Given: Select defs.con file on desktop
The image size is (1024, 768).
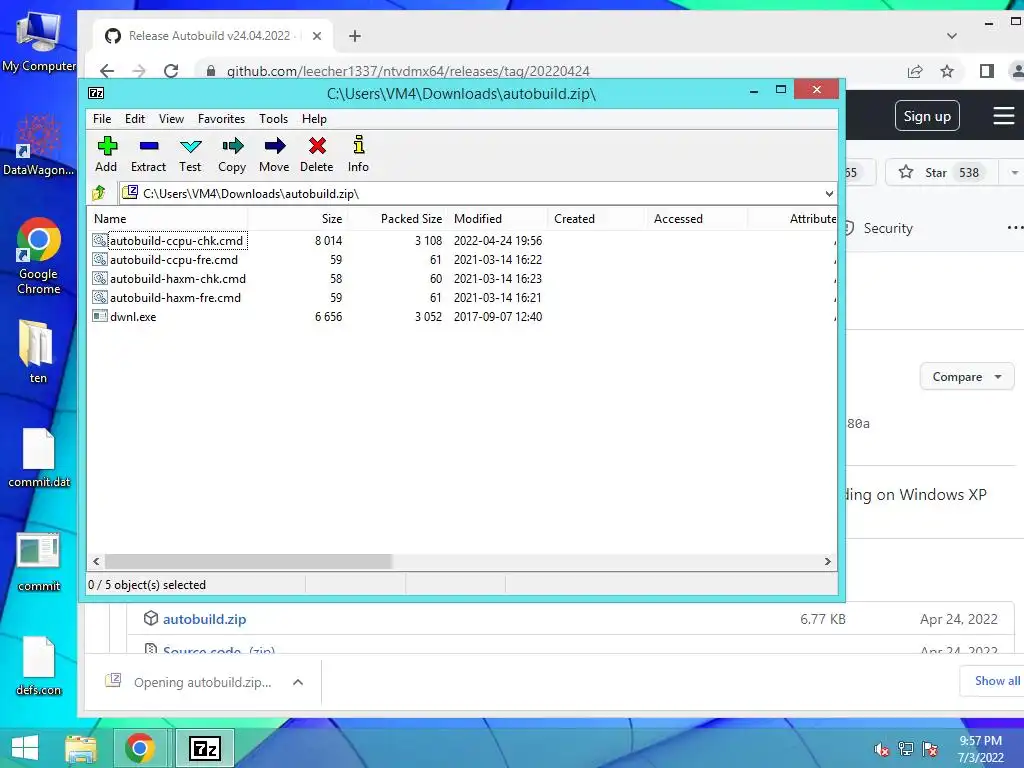Looking at the screenshot, I should (39, 666).
